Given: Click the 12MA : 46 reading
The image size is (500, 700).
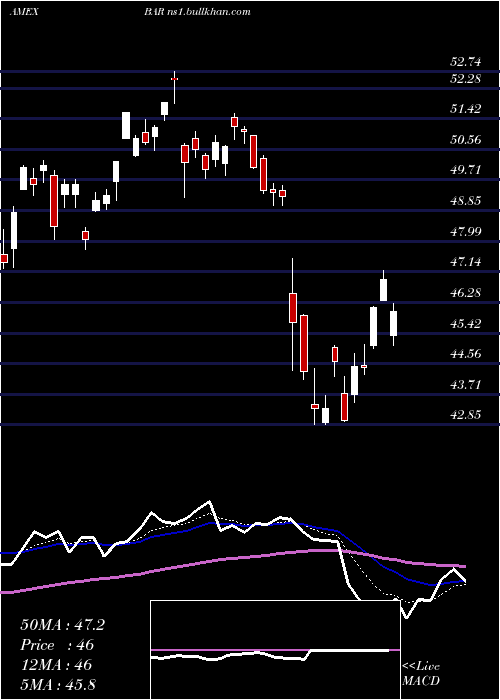Looking at the screenshot, I should pyautogui.click(x=56, y=664).
